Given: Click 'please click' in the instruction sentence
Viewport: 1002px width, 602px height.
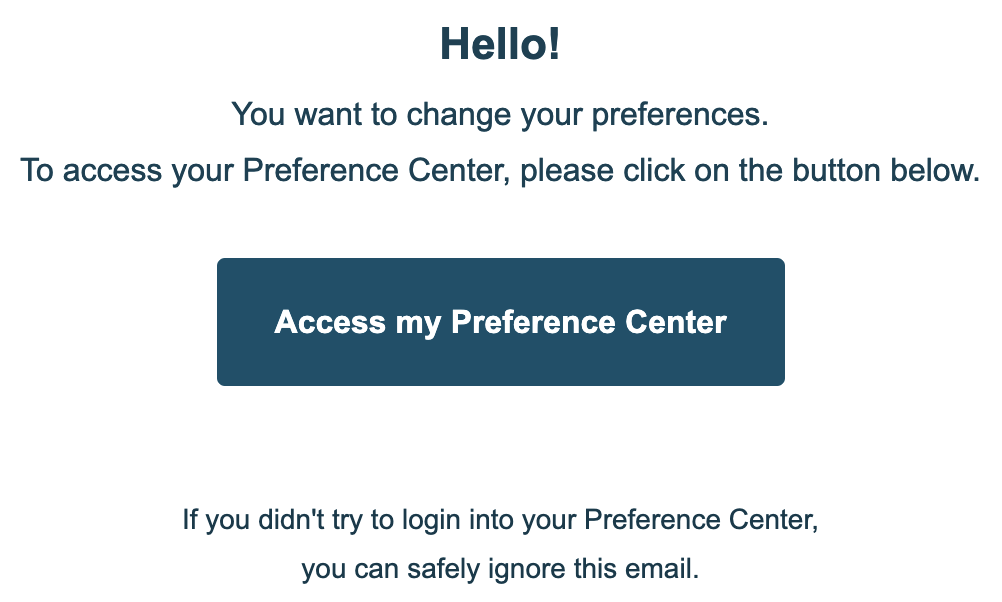Looking at the screenshot, I should [594, 170].
